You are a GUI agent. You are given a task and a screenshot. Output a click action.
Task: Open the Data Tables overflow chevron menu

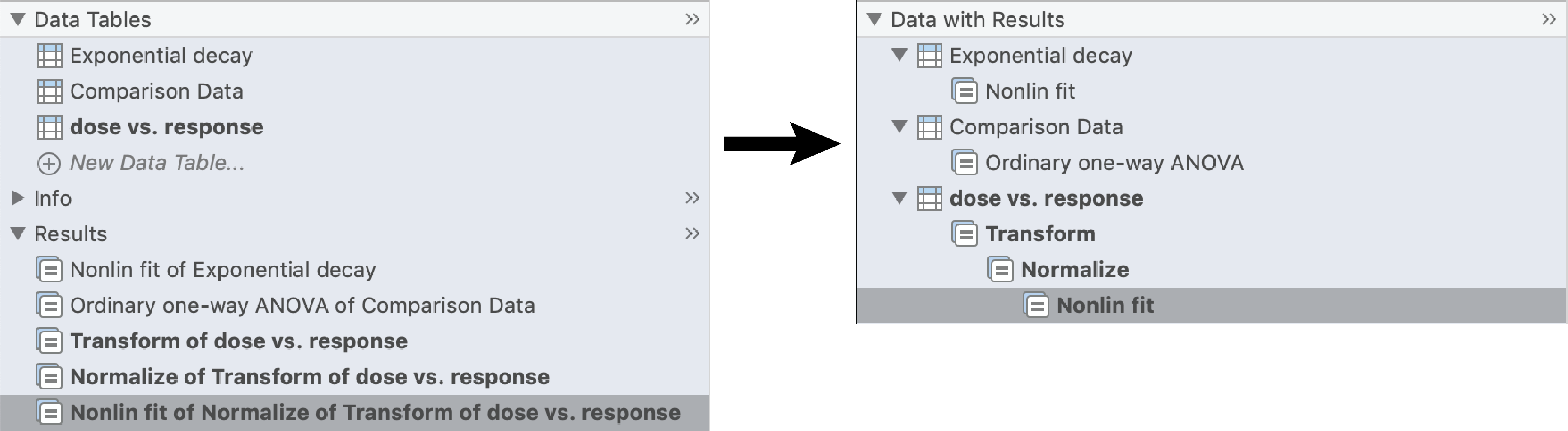(x=691, y=19)
